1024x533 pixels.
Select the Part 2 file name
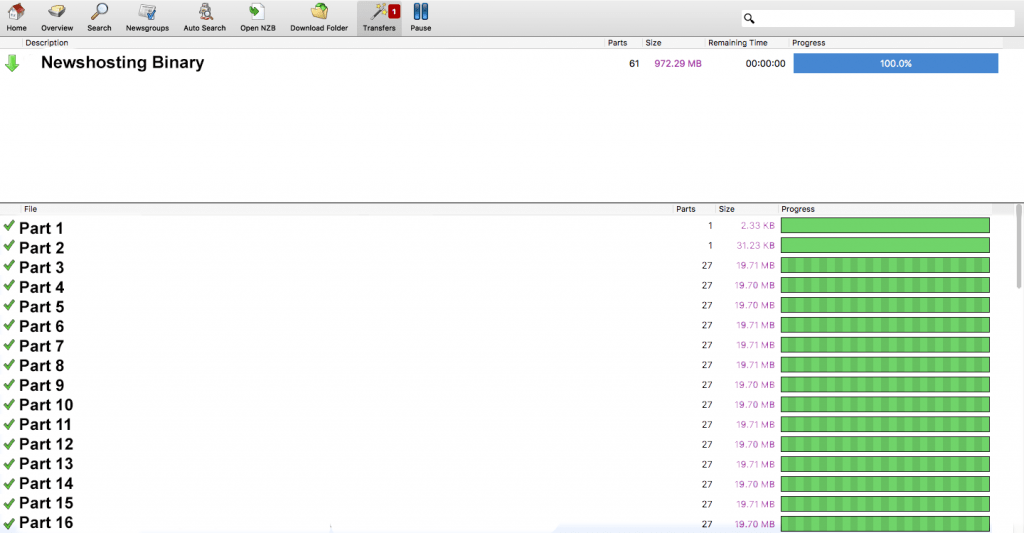(41, 248)
